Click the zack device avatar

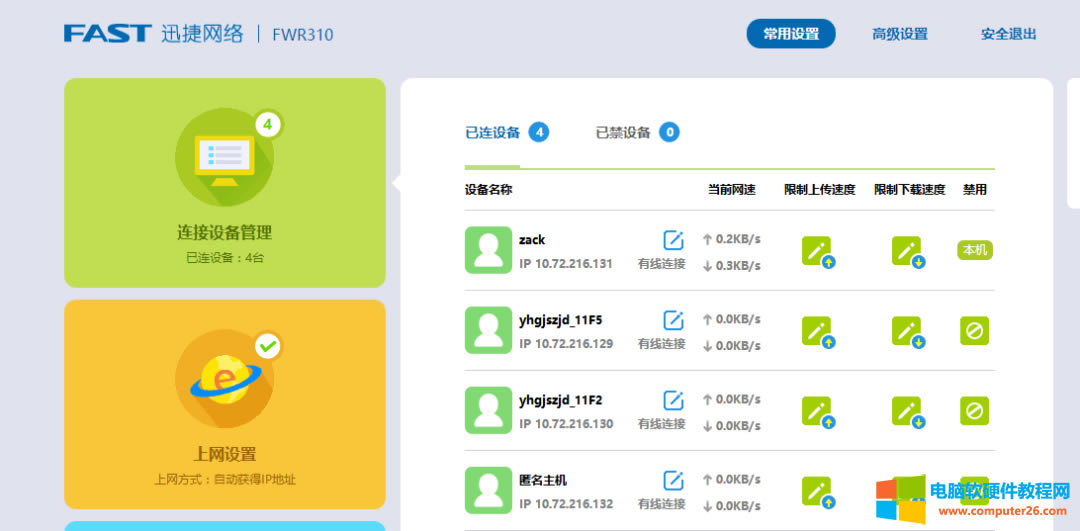[488, 250]
